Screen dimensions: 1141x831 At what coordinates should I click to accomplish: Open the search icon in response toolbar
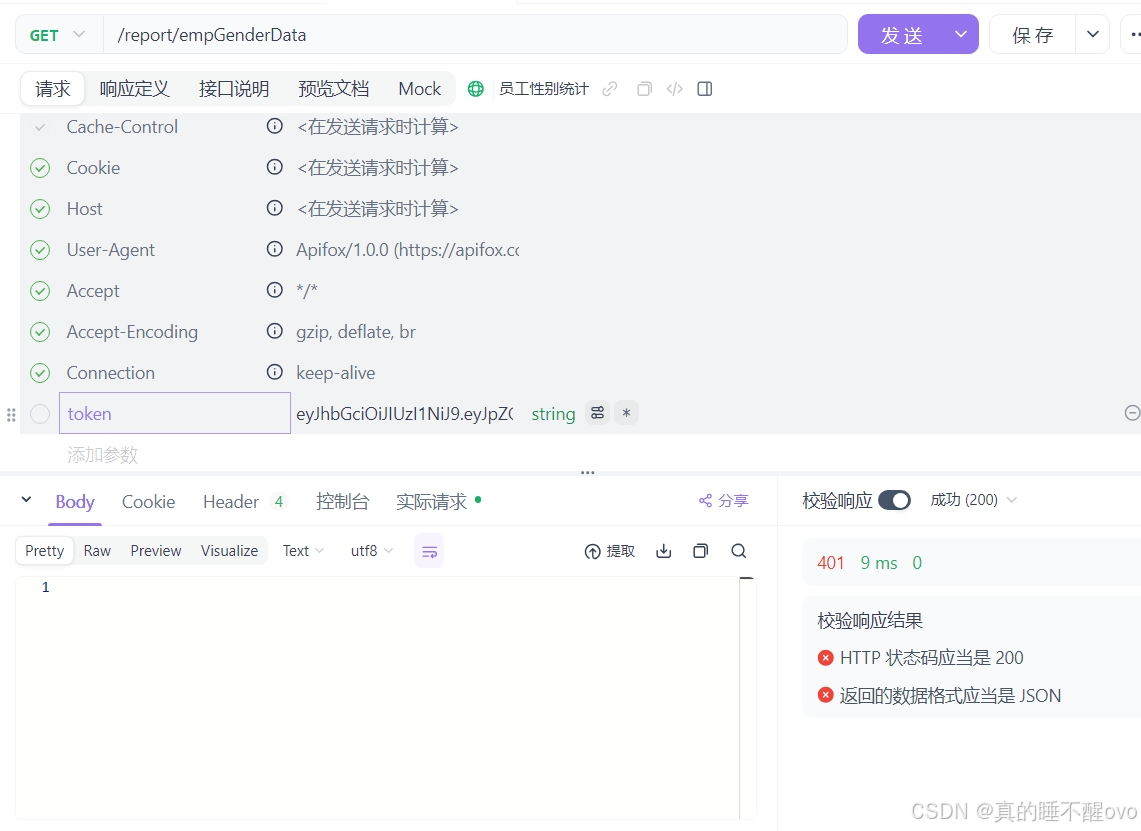click(737, 550)
